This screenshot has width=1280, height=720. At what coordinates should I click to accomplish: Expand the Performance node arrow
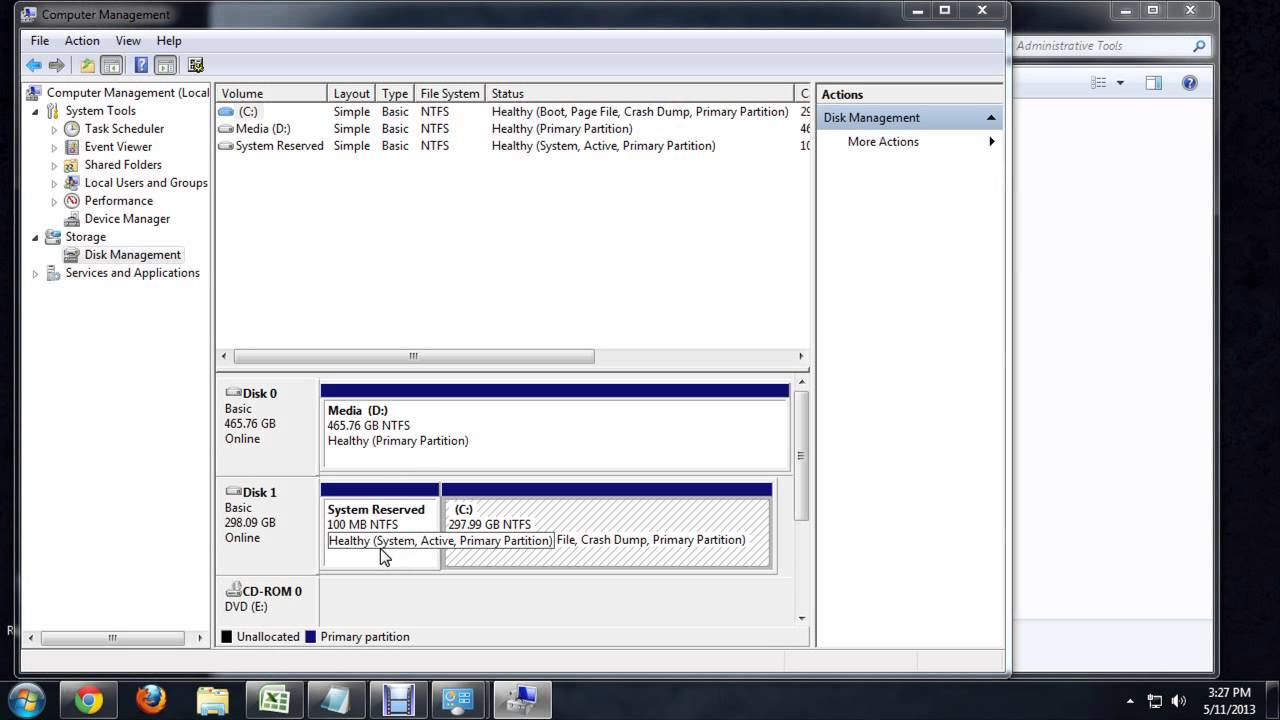pos(55,201)
